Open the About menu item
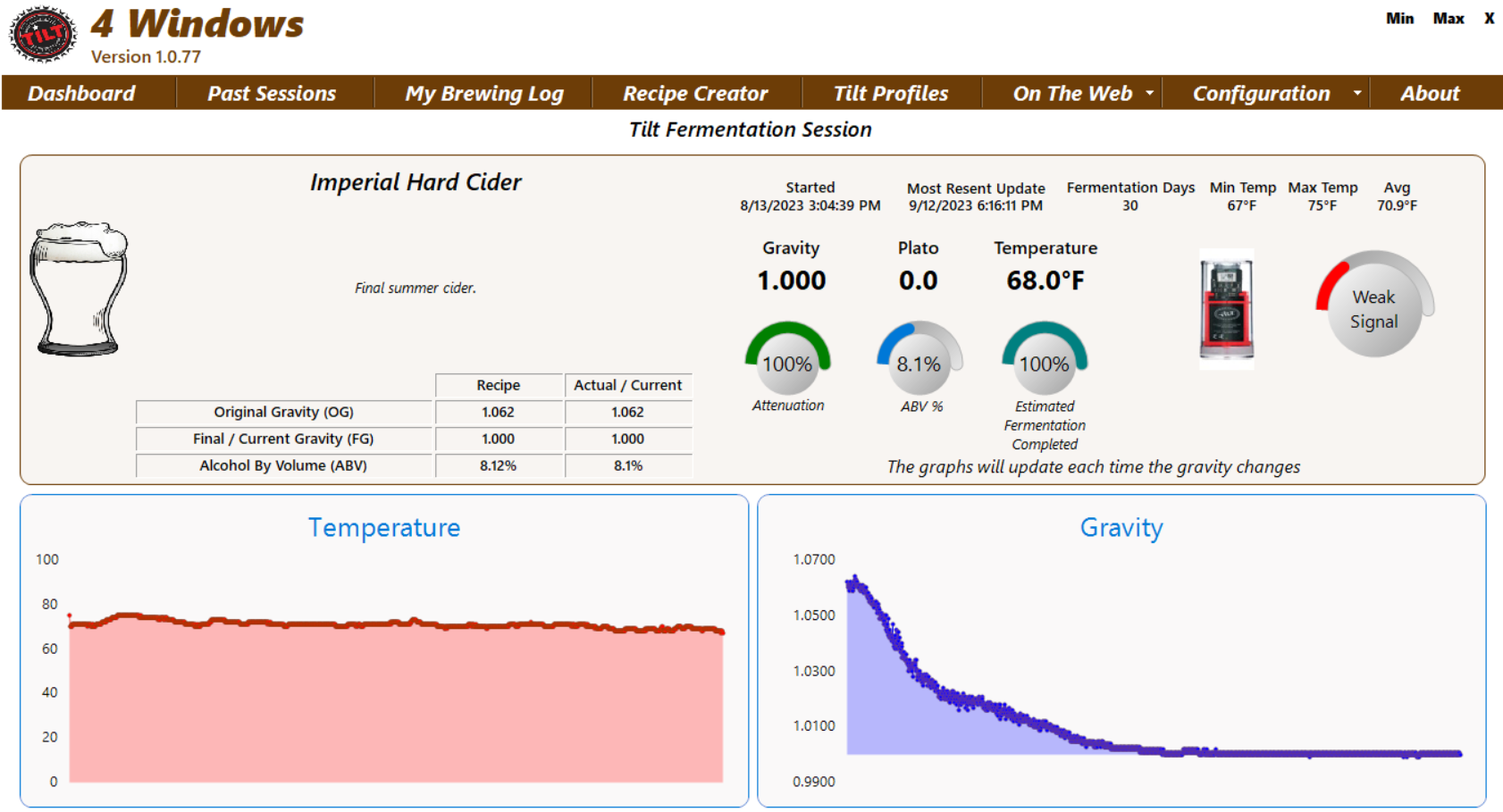The image size is (1503, 812). pos(1430,93)
